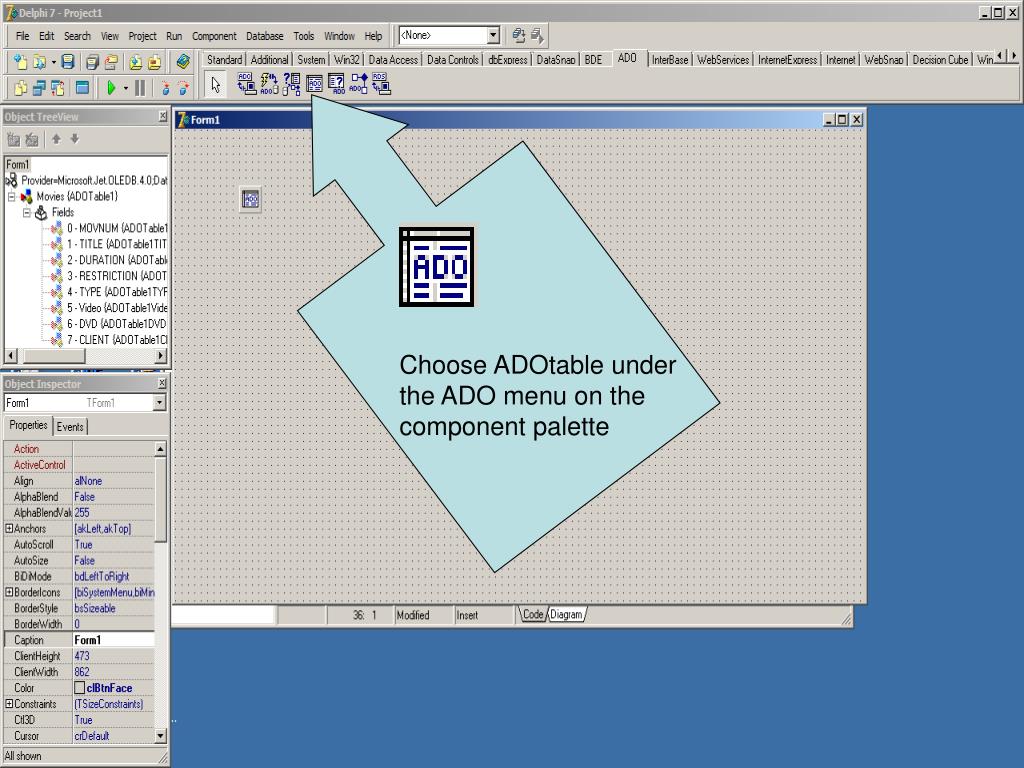Image resolution: width=1024 pixels, height=768 pixels.
Task: Click the New Items toolbar icon
Action: [x=20, y=61]
